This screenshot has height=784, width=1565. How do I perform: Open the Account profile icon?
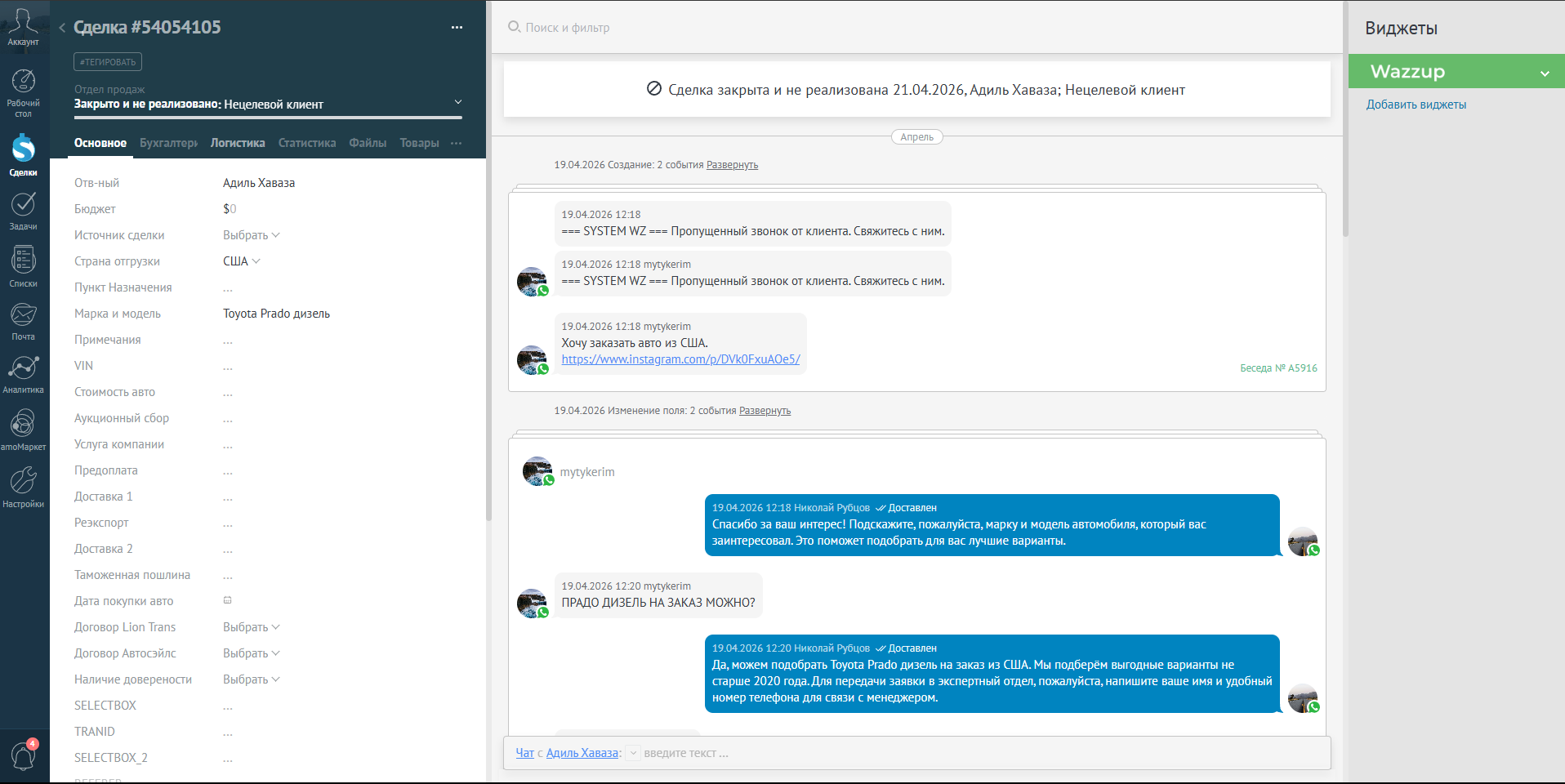(23, 26)
